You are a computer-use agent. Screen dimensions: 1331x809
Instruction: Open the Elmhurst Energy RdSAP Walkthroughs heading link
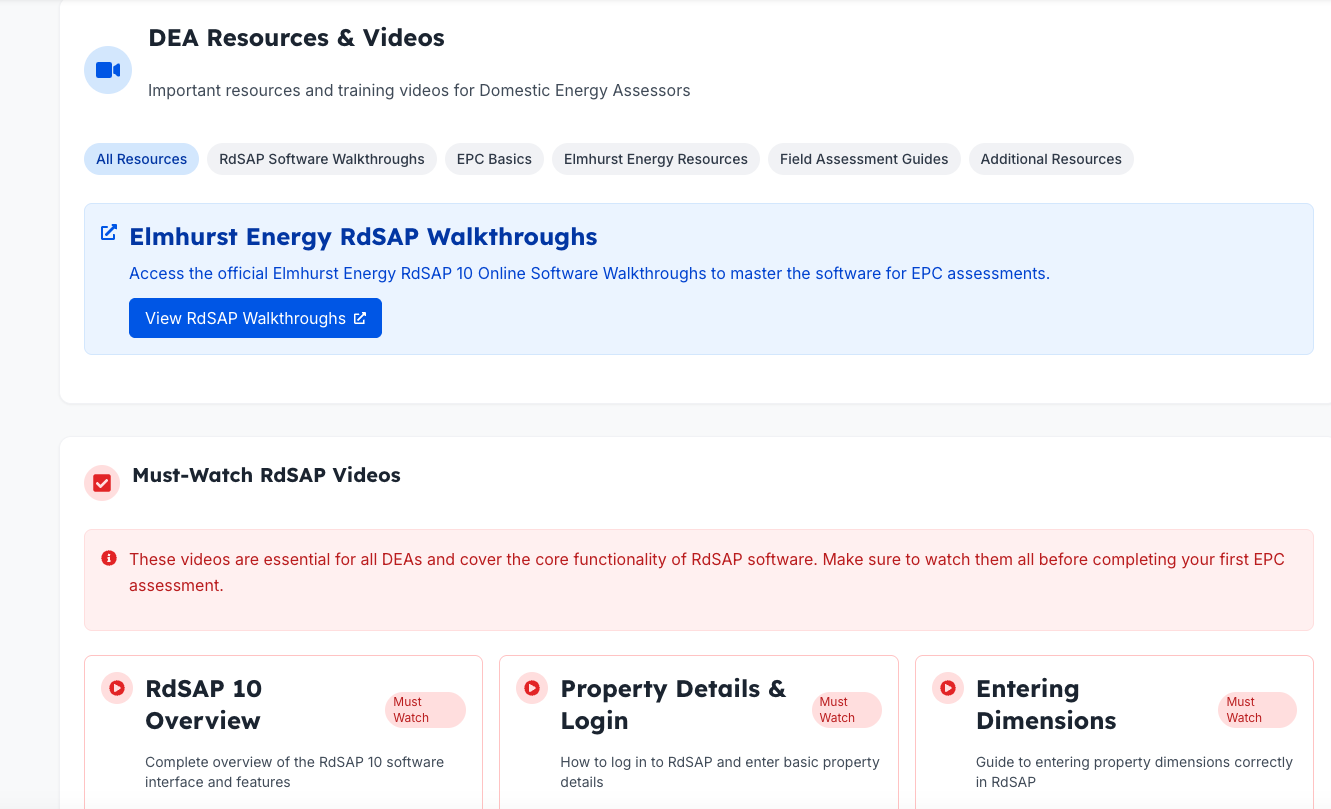point(363,237)
